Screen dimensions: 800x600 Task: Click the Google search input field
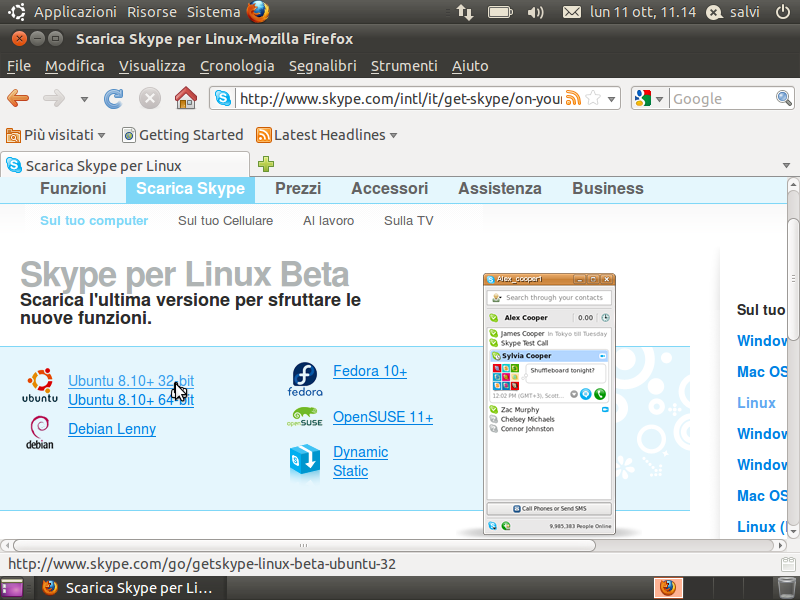pyautogui.click(x=722, y=98)
